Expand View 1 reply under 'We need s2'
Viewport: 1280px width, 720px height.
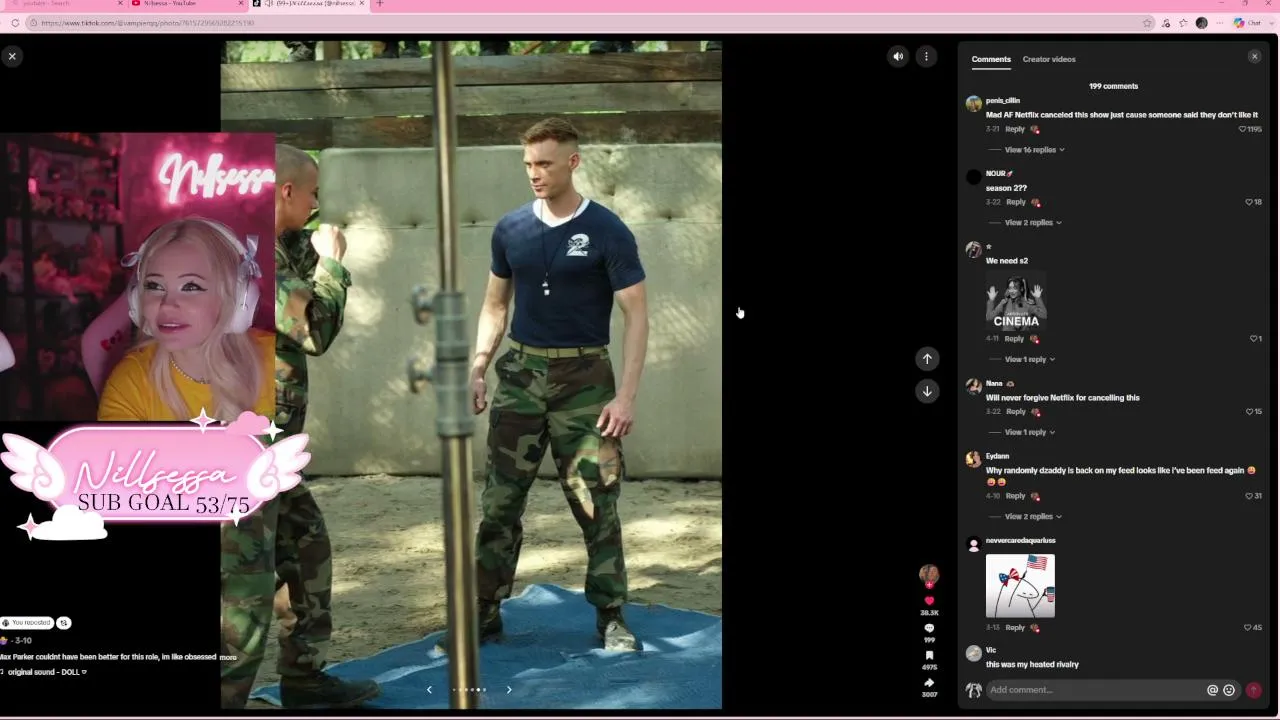[1030, 360]
